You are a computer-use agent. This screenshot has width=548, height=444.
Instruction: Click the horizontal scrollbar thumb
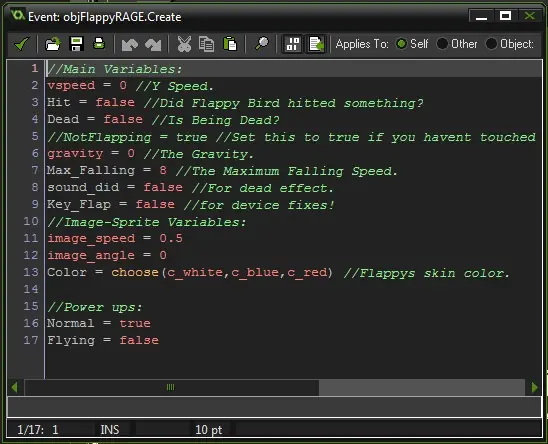click(x=171, y=387)
